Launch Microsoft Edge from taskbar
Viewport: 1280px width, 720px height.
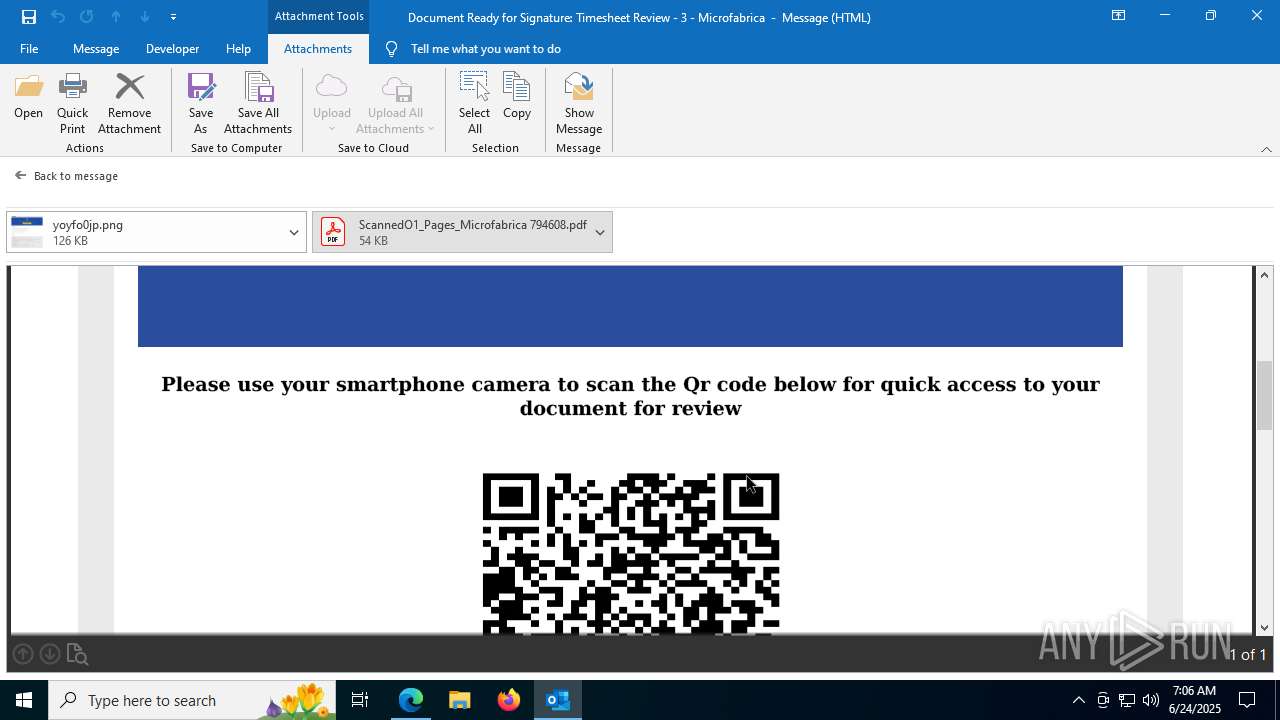point(411,700)
